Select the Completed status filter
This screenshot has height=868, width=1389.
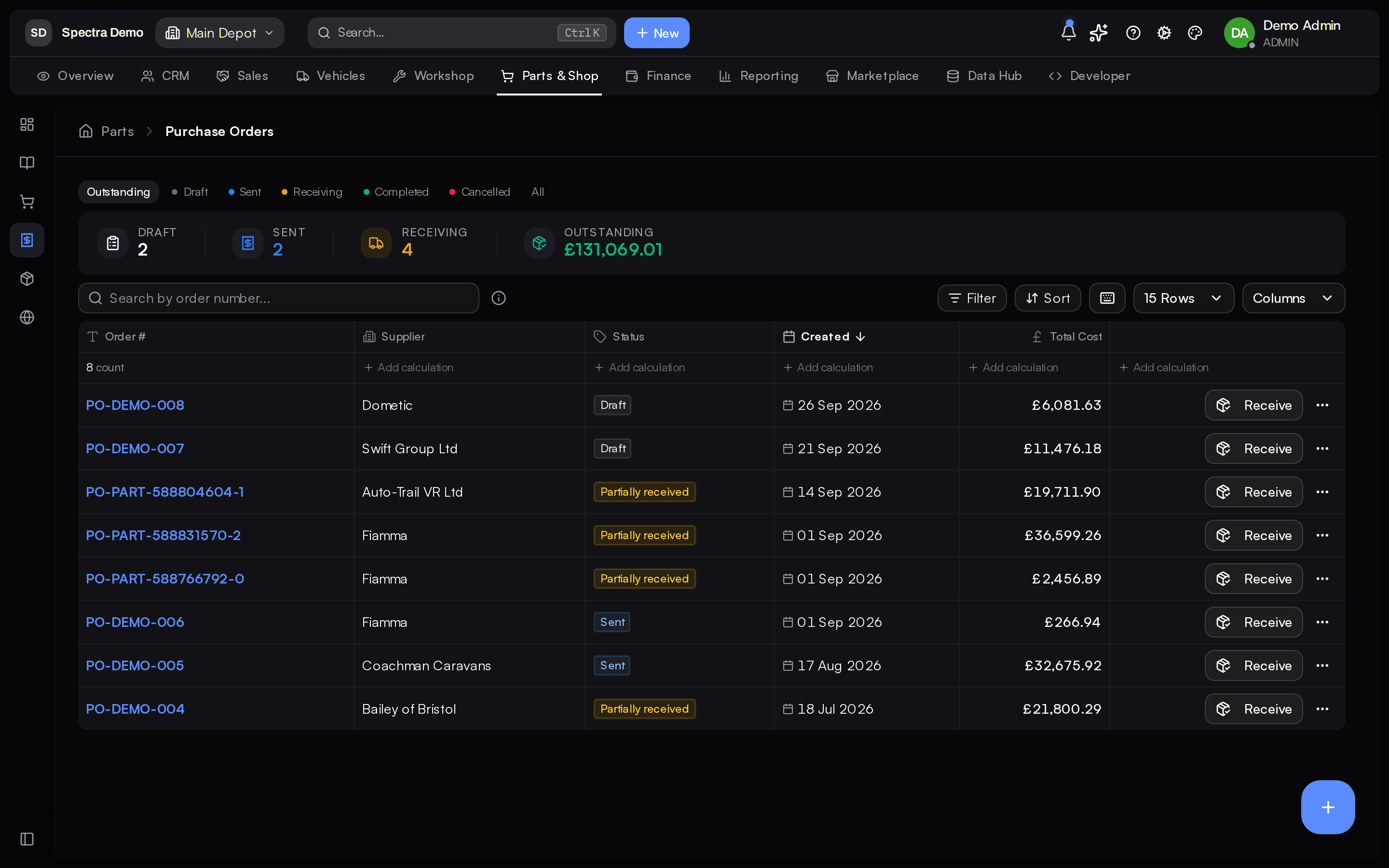[396, 192]
